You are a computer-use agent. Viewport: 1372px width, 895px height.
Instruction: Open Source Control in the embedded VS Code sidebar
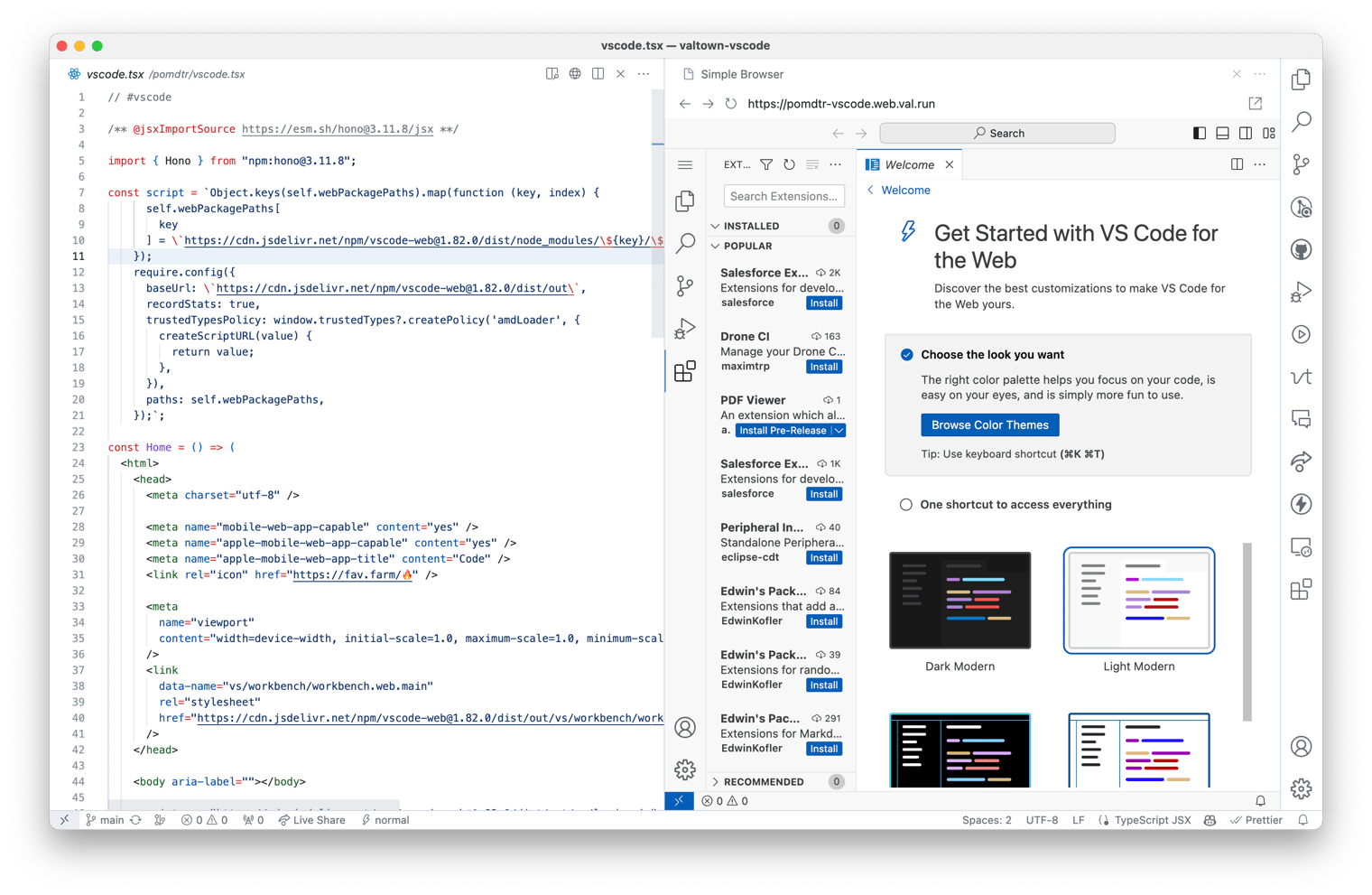(x=685, y=286)
